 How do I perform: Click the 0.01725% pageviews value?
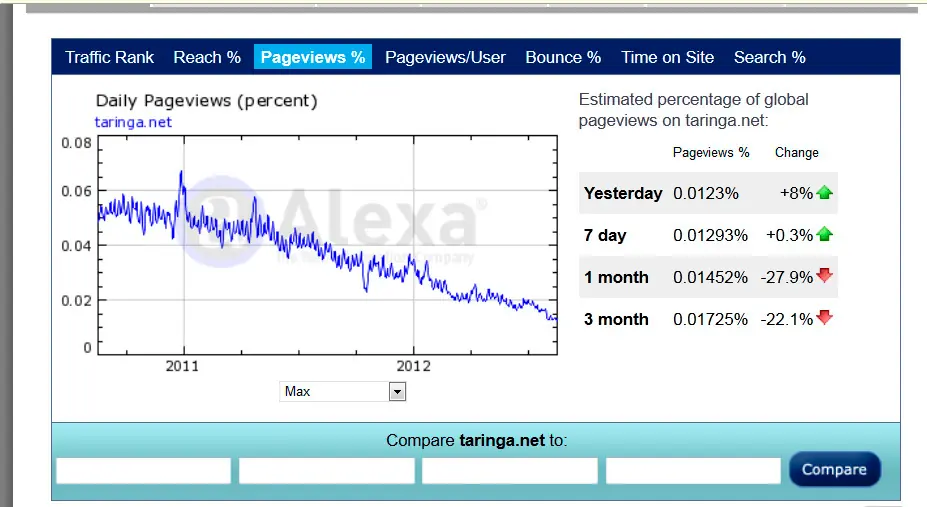pyautogui.click(x=711, y=319)
